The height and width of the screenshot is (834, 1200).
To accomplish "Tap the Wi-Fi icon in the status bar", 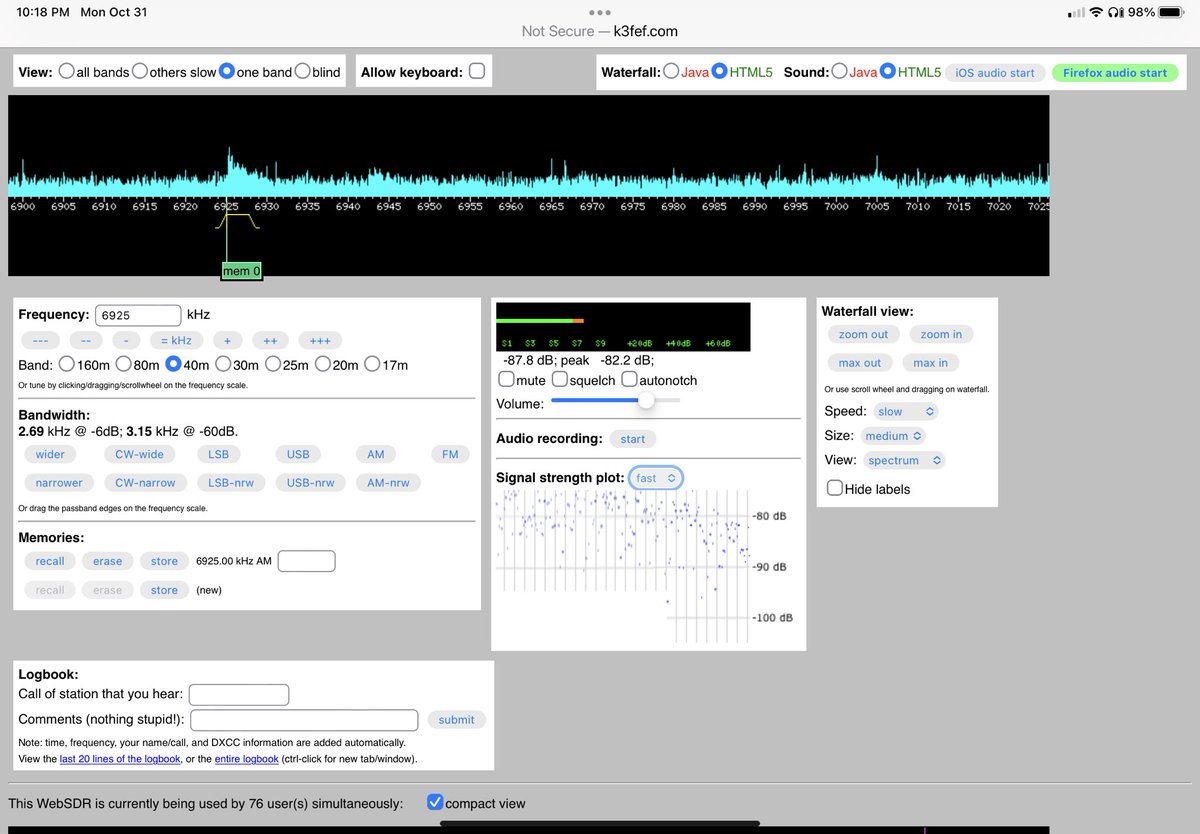I will [x=1097, y=12].
